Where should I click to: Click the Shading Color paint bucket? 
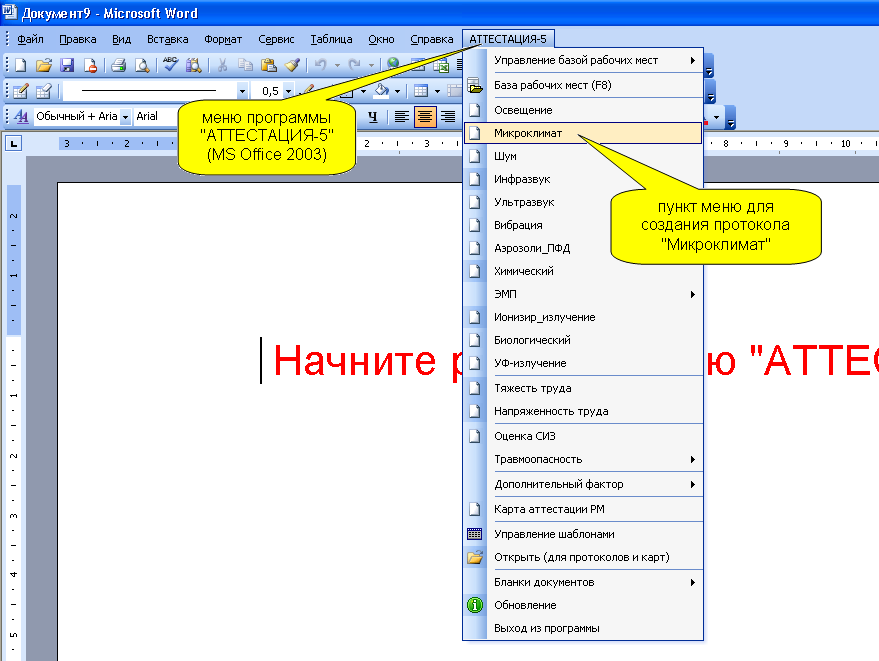point(382,90)
